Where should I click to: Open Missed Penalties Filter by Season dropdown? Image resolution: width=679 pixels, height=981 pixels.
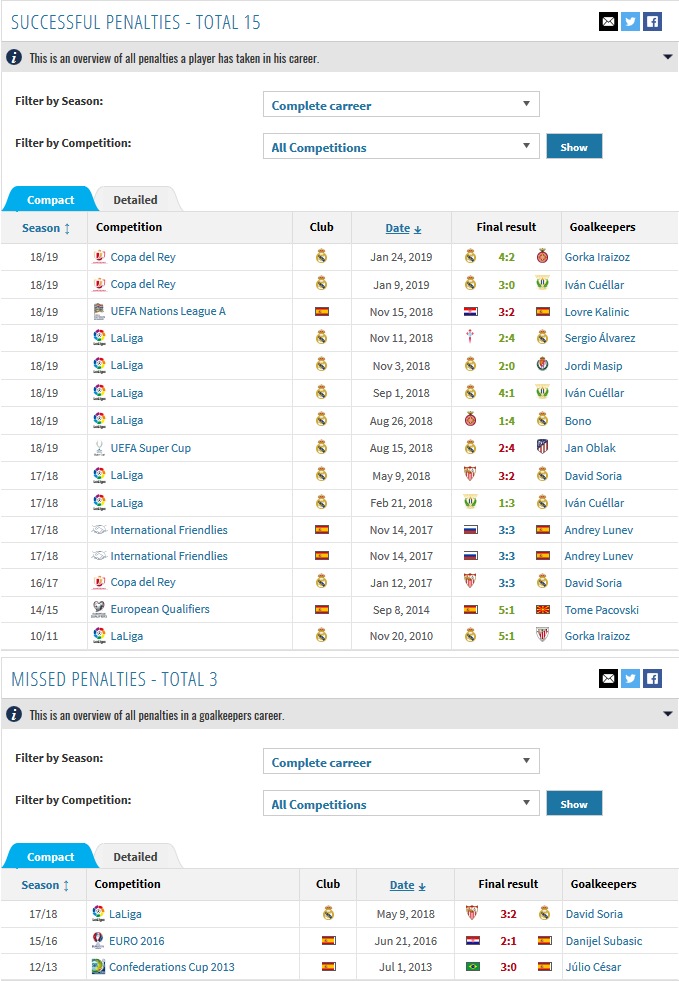pyautogui.click(x=400, y=762)
